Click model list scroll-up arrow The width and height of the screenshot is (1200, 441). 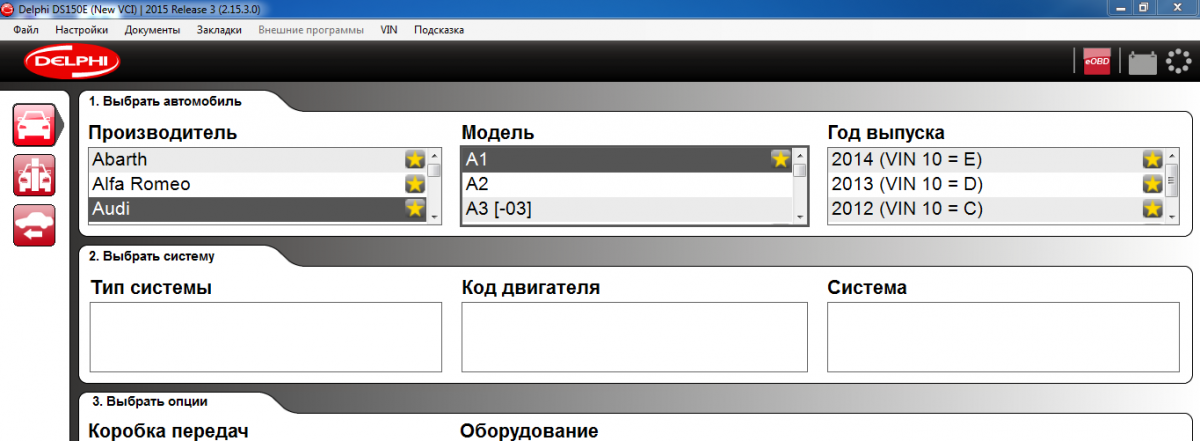click(x=800, y=155)
